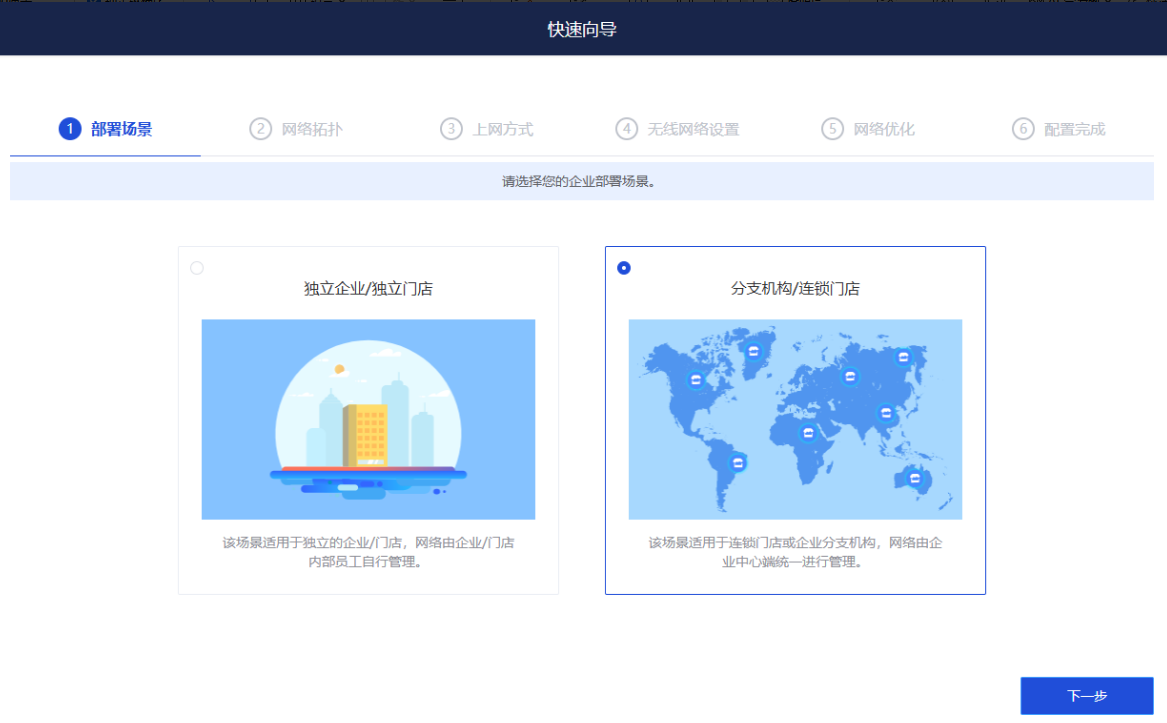Screen dimensions: 1167x723
Task: Click the step 4 number circle
Action: tap(626, 129)
